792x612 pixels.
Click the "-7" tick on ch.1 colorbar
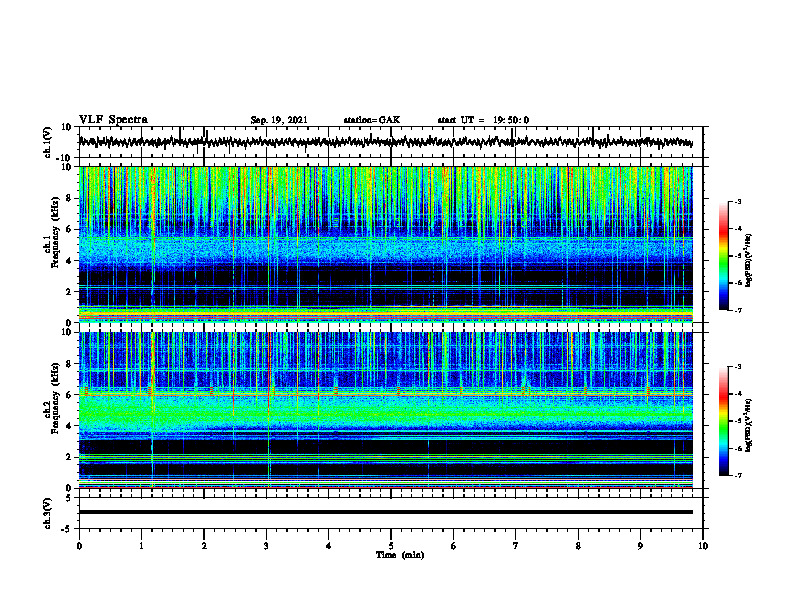click(x=738, y=310)
